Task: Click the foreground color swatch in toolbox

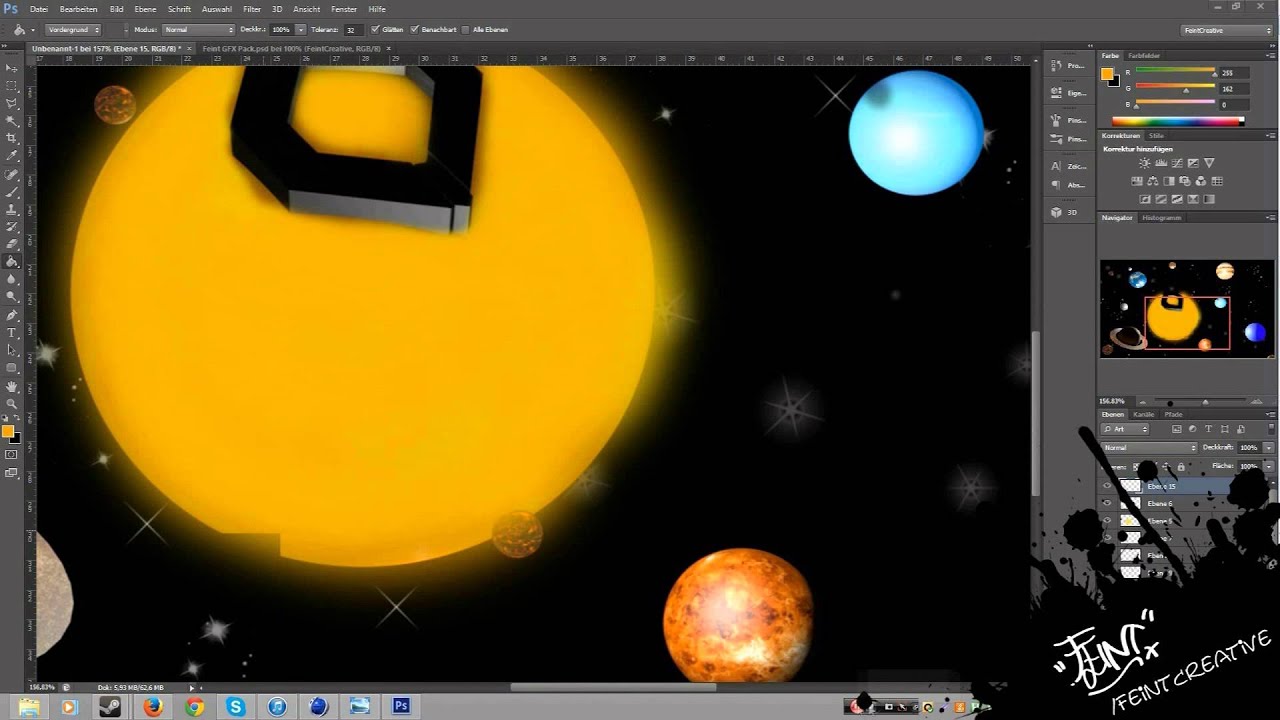Action: (7, 431)
